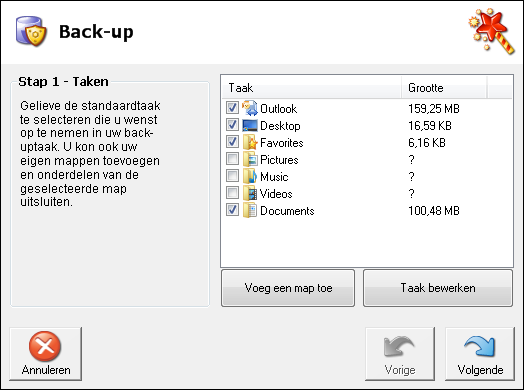Click the Favorites star folder icon
This screenshot has height=390, width=524.
pos(250,142)
